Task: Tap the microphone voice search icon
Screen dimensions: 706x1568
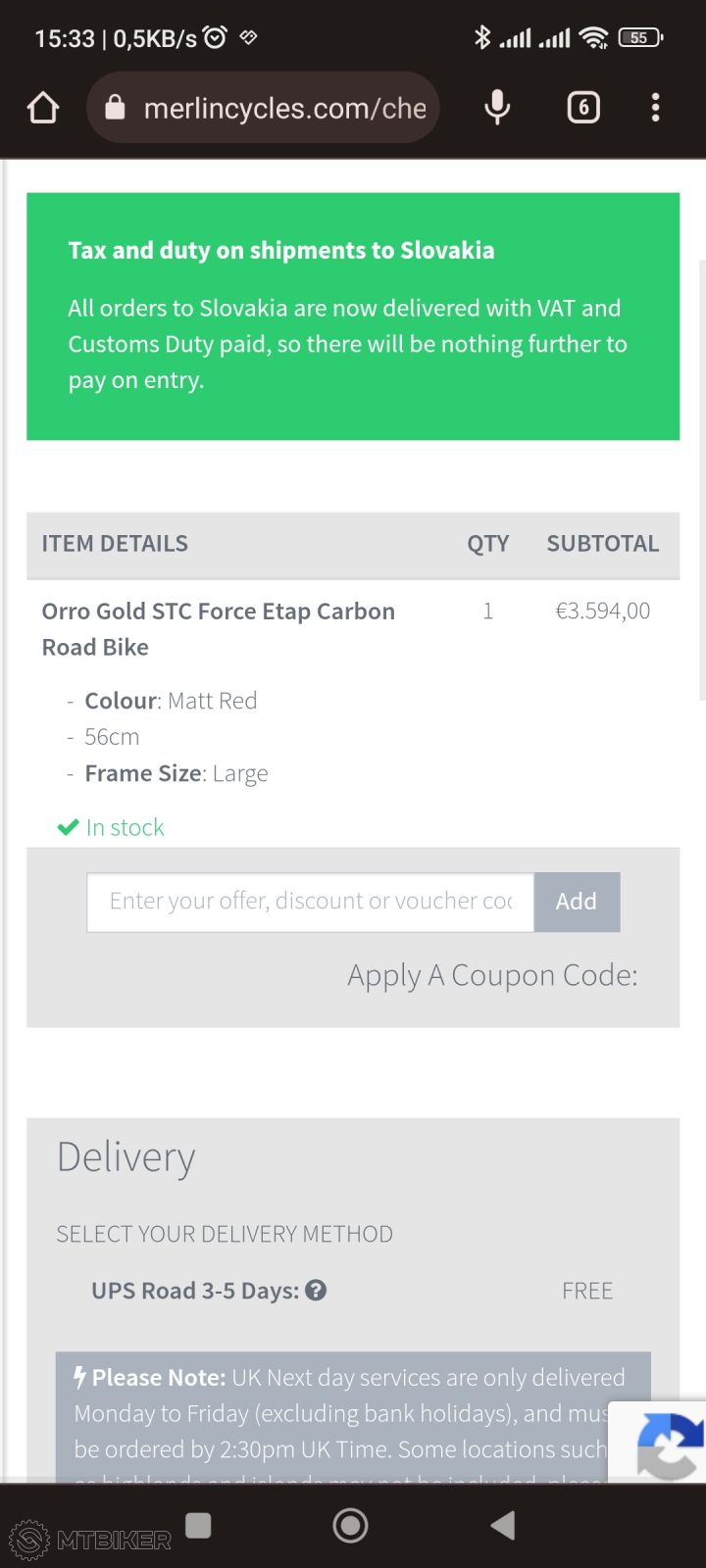Action: 497,107
